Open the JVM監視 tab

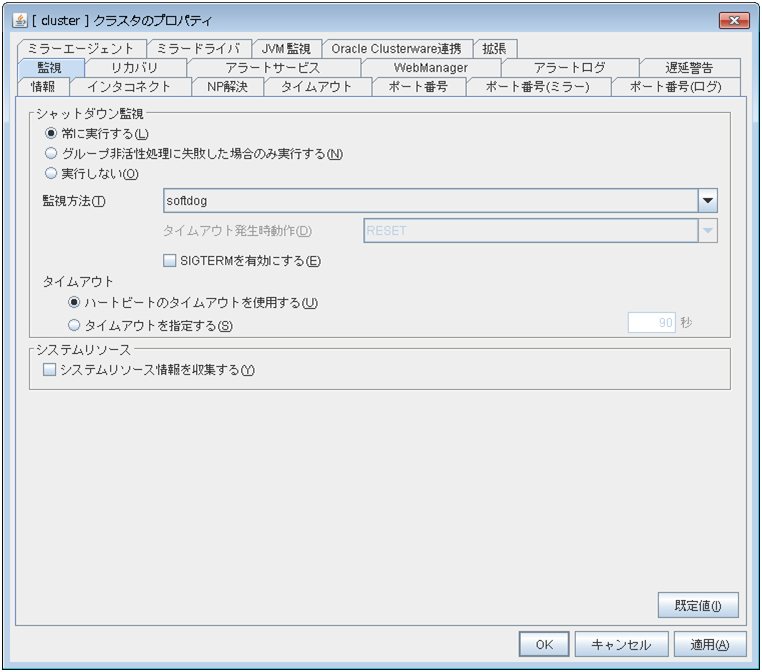click(287, 49)
